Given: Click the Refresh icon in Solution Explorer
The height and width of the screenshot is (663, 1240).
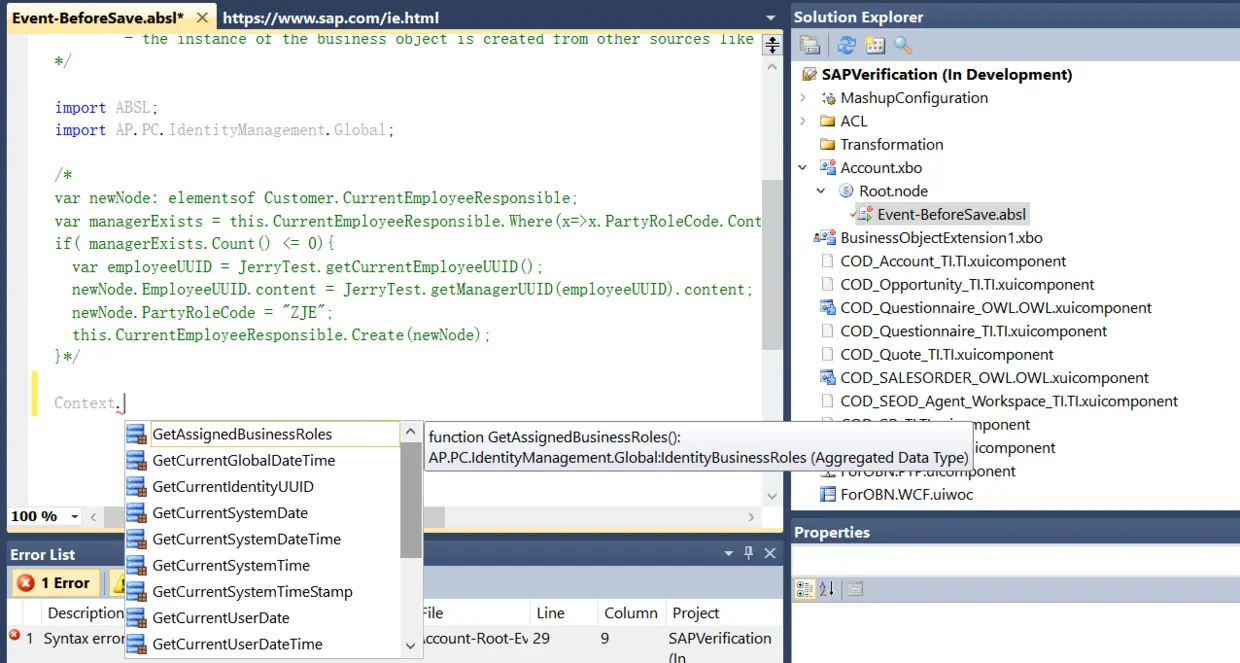Looking at the screenshot, I should (x=847, y=45).
